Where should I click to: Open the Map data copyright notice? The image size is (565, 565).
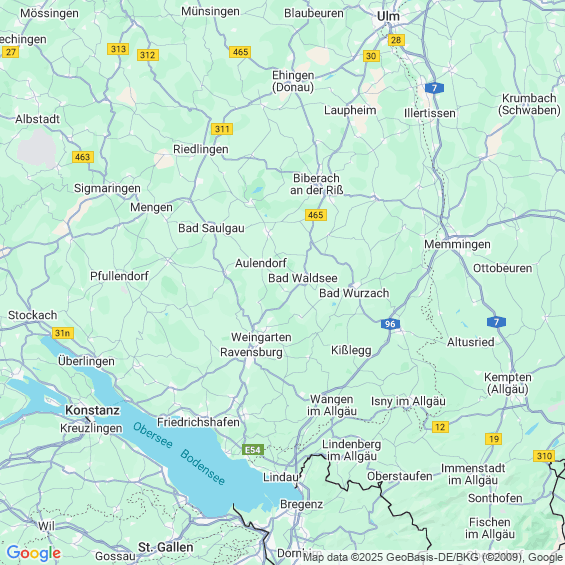click(x=433, y=557)
